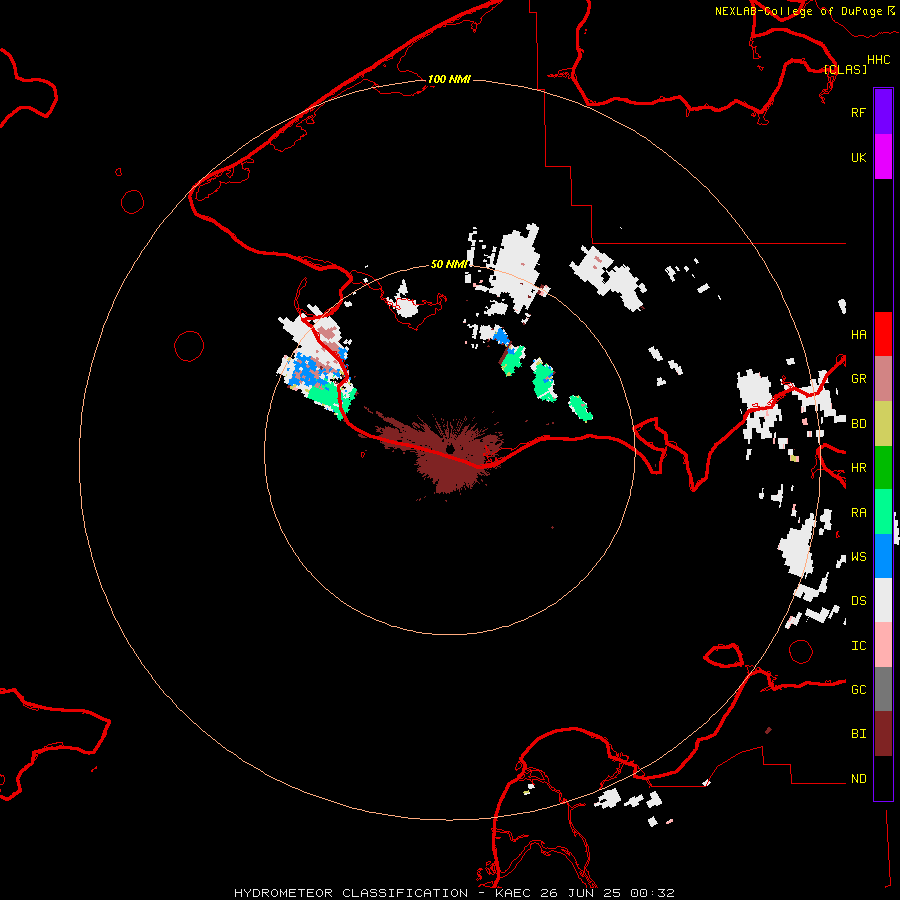Viewport: 900px width, 900px height.
Task: Click the magenta UK legend color swatch
Action: [883, 157]
